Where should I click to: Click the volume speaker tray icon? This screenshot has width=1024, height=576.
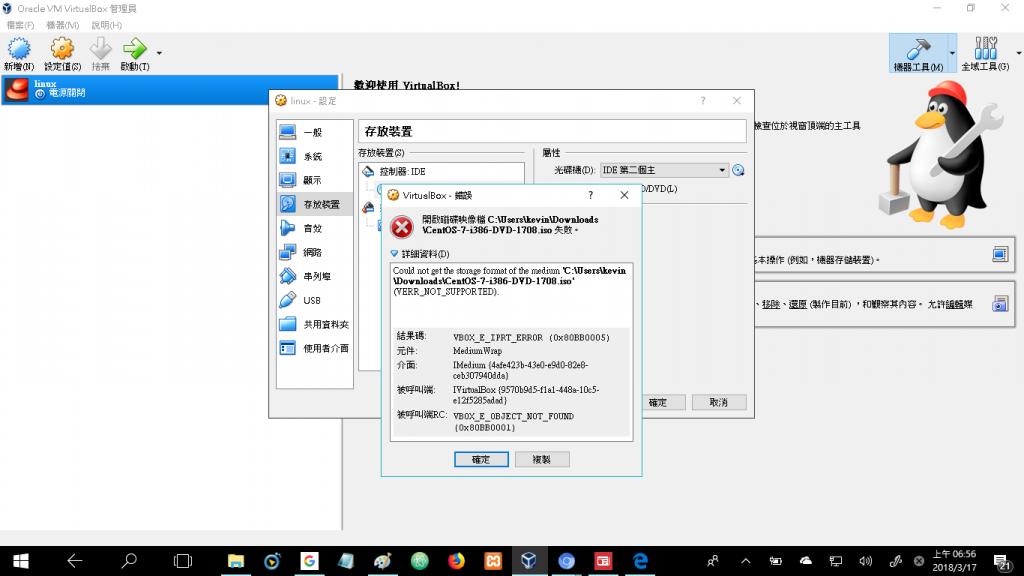pos(865,561)
